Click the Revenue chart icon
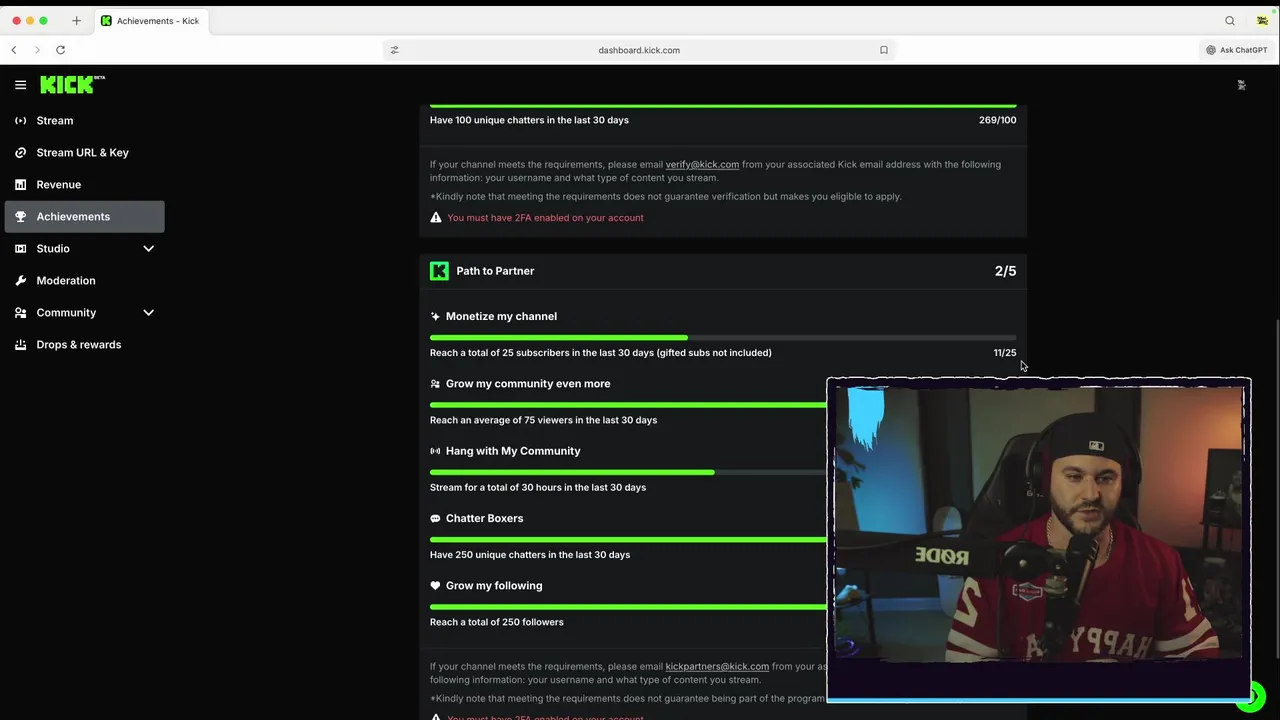 [20, 185]
